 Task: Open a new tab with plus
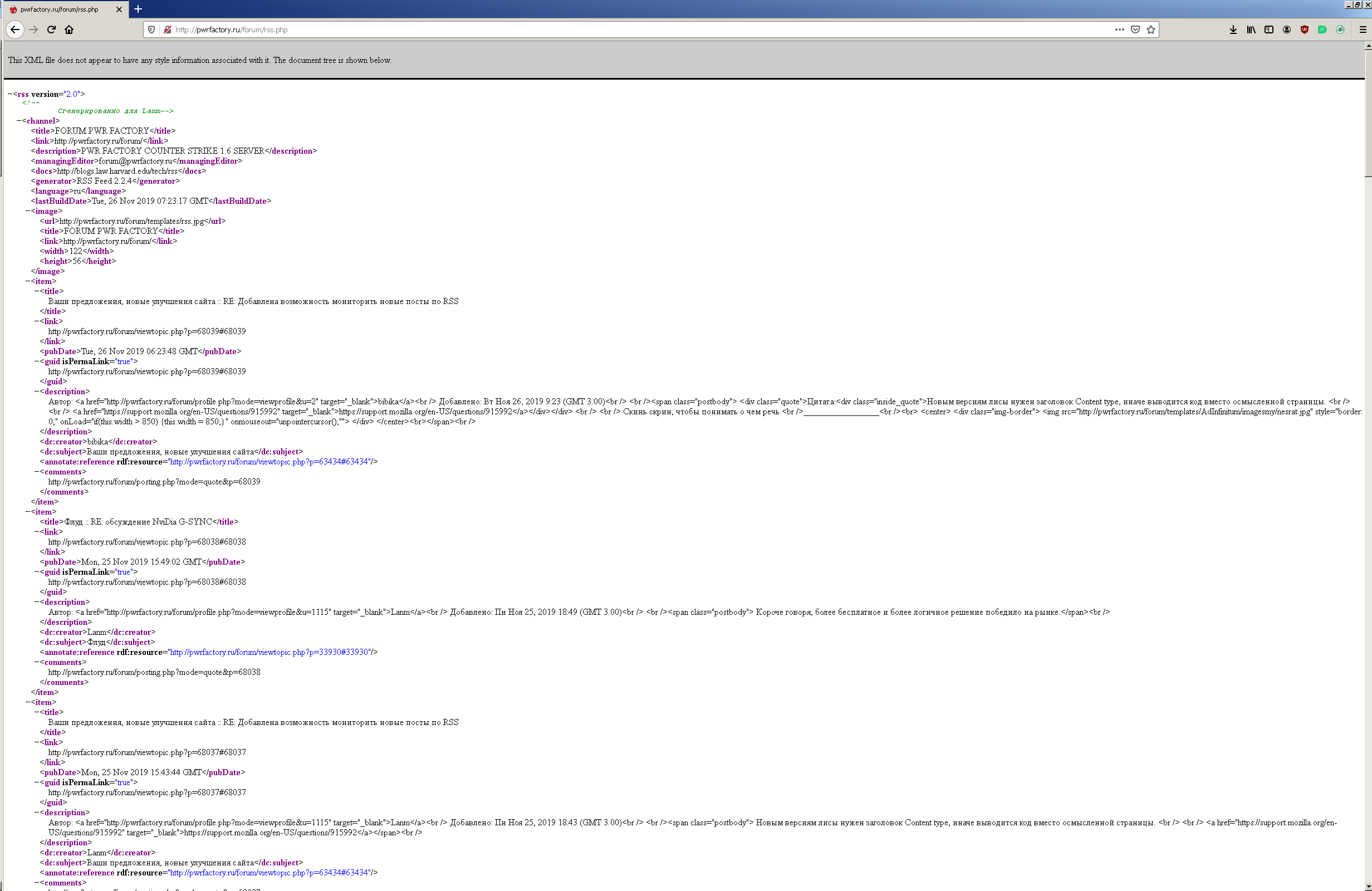(x=138, y=9)
